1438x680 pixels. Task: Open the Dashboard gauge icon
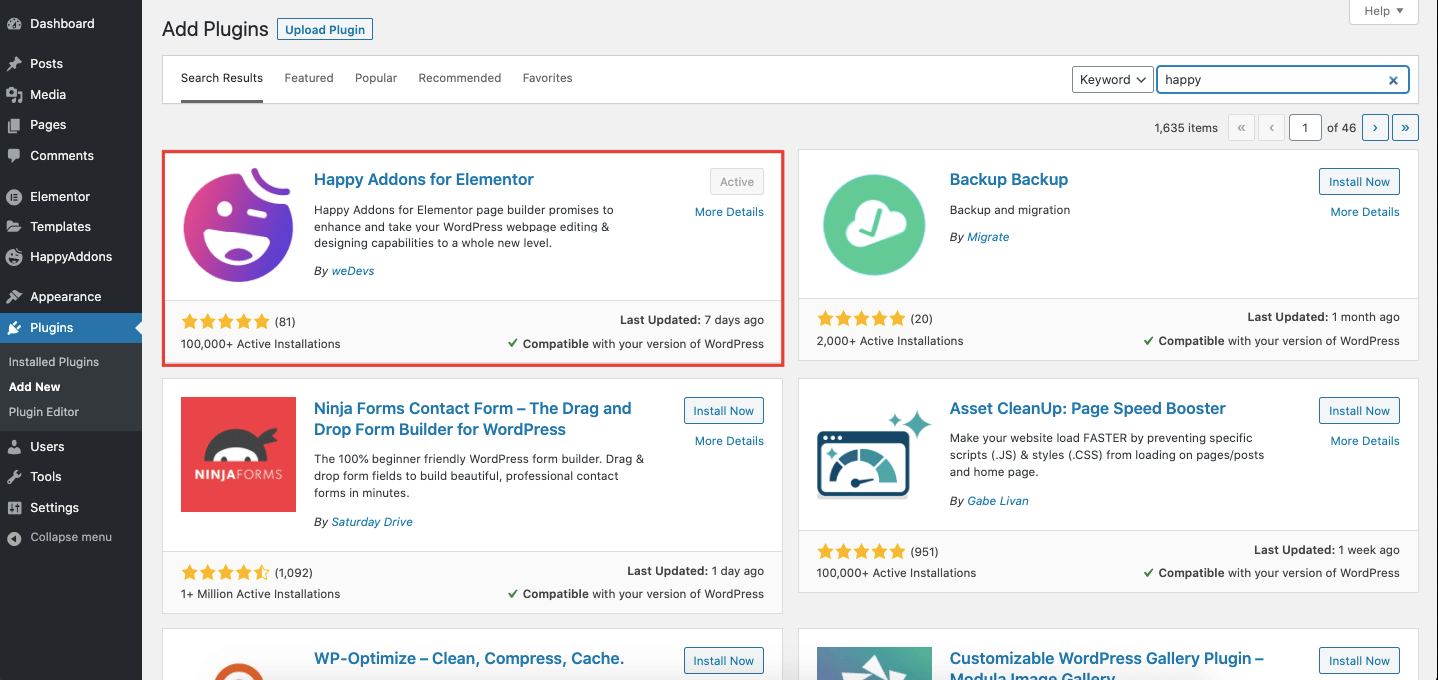14,23
